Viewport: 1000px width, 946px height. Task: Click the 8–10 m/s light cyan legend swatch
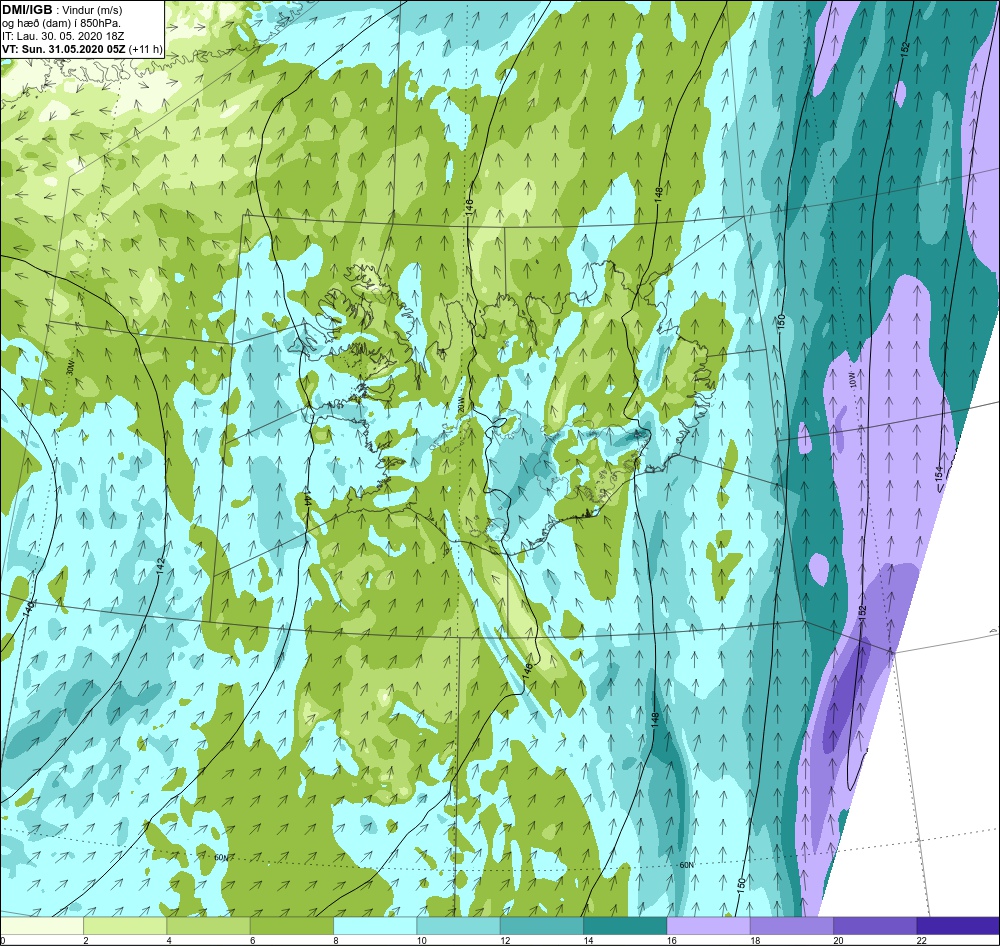pyautogui.click(x=375, y=926)
